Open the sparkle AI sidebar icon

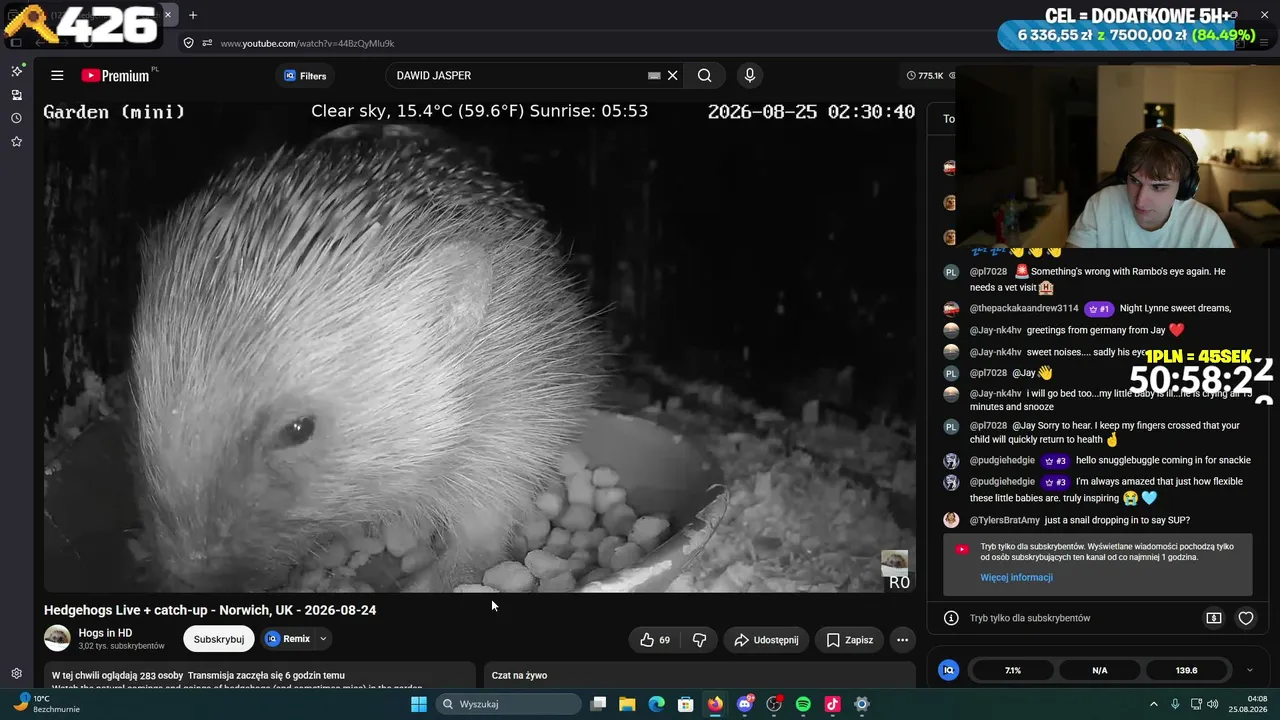16,71
